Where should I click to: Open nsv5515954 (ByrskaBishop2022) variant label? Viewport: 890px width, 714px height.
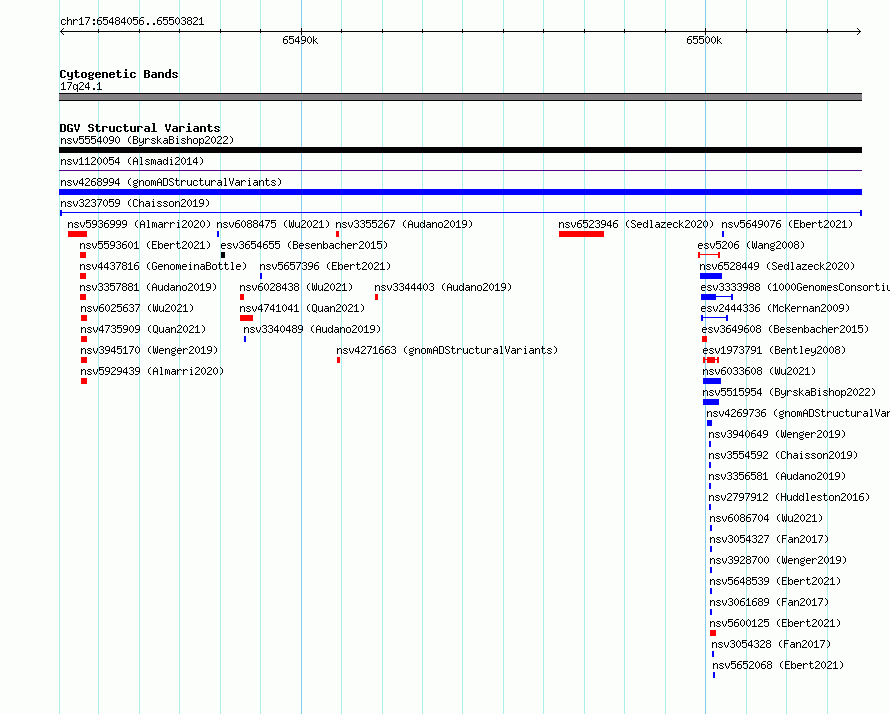(790, 392)
